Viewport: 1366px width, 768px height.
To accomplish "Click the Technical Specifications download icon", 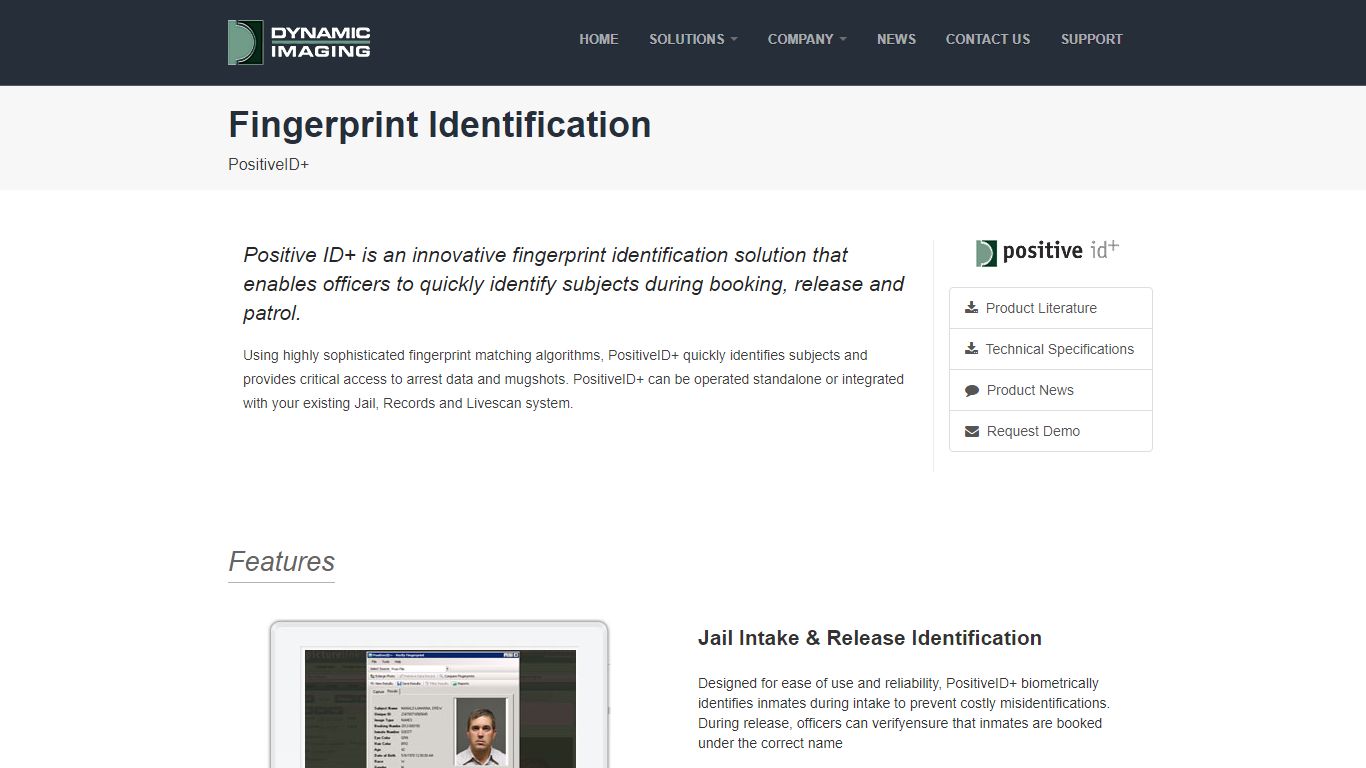I will click(971, 349).
